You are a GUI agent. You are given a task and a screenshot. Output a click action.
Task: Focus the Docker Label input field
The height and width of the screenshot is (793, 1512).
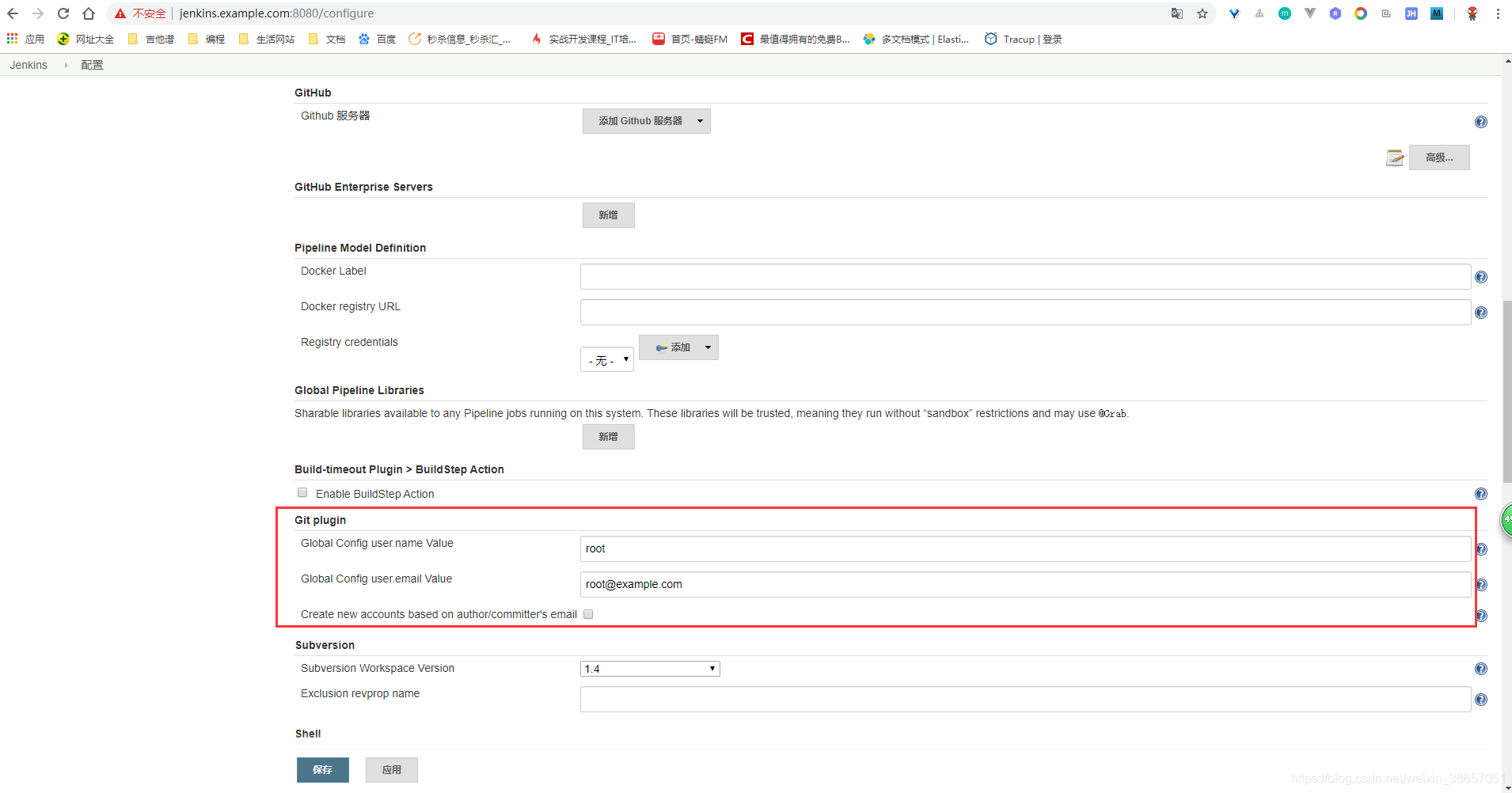point(1025,277)
